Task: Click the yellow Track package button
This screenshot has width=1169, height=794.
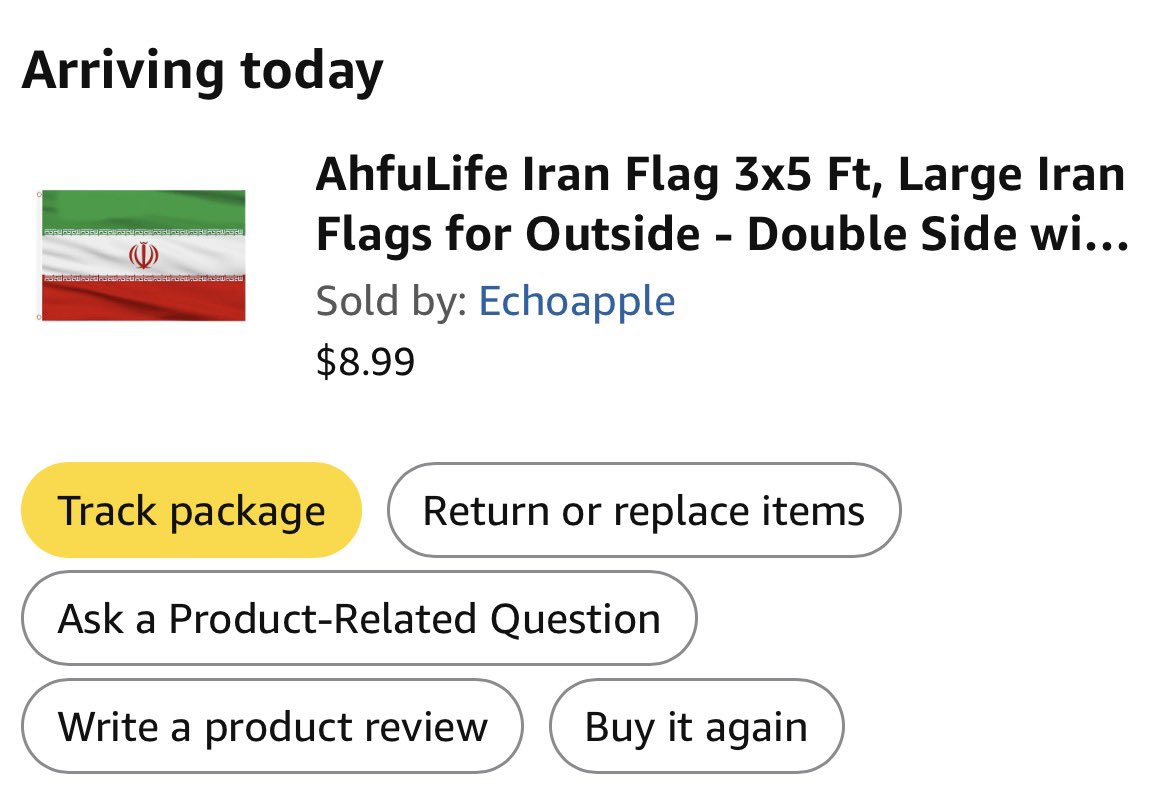Action: click(x=191, y=511)
